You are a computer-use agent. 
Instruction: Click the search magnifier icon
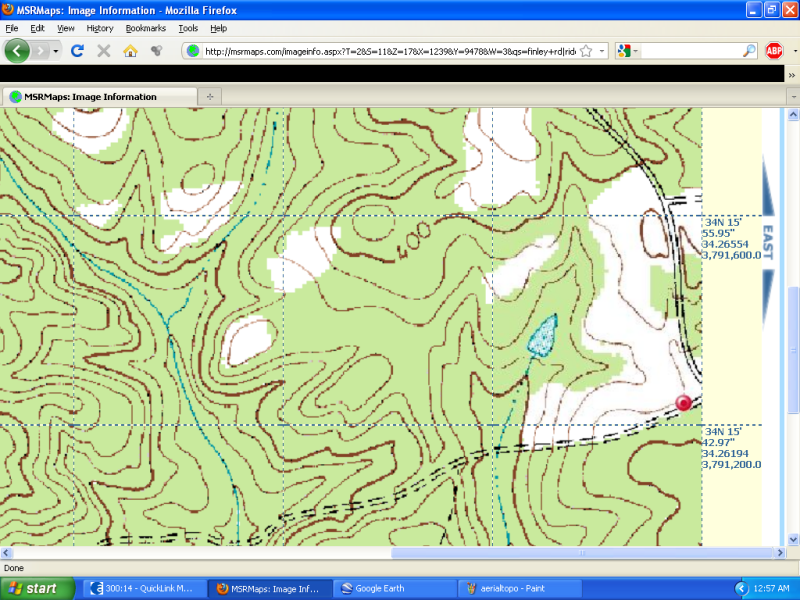point(749,50)
